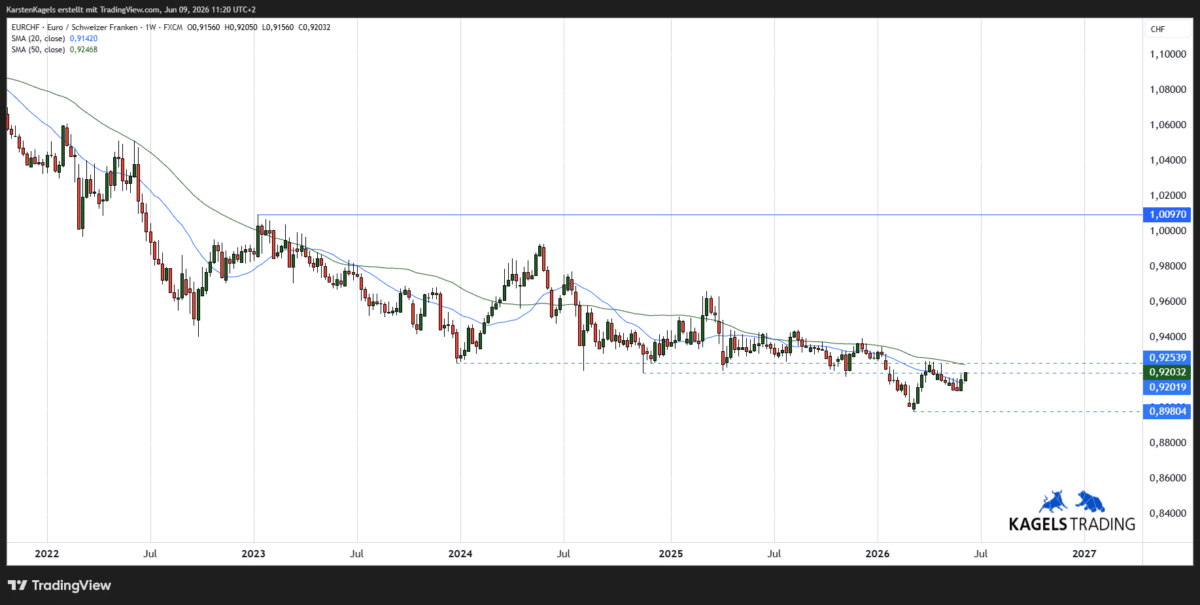Click the 1,08000 price axis value

click(1169, 90)
